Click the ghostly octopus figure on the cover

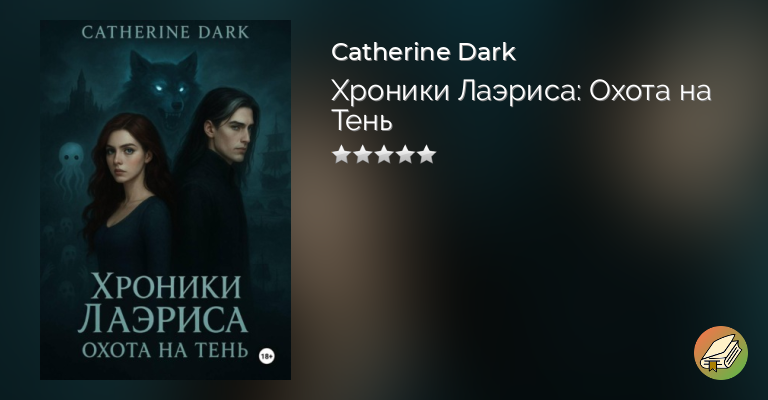click(72, 166)
